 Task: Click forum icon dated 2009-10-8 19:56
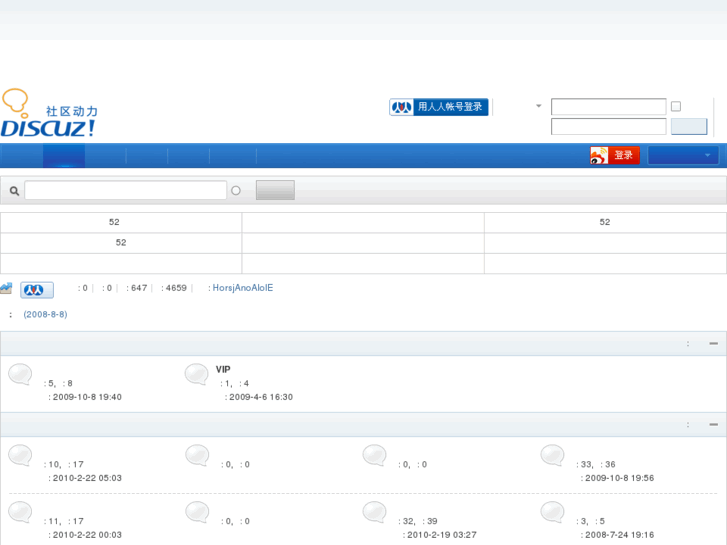pos(553,455)
